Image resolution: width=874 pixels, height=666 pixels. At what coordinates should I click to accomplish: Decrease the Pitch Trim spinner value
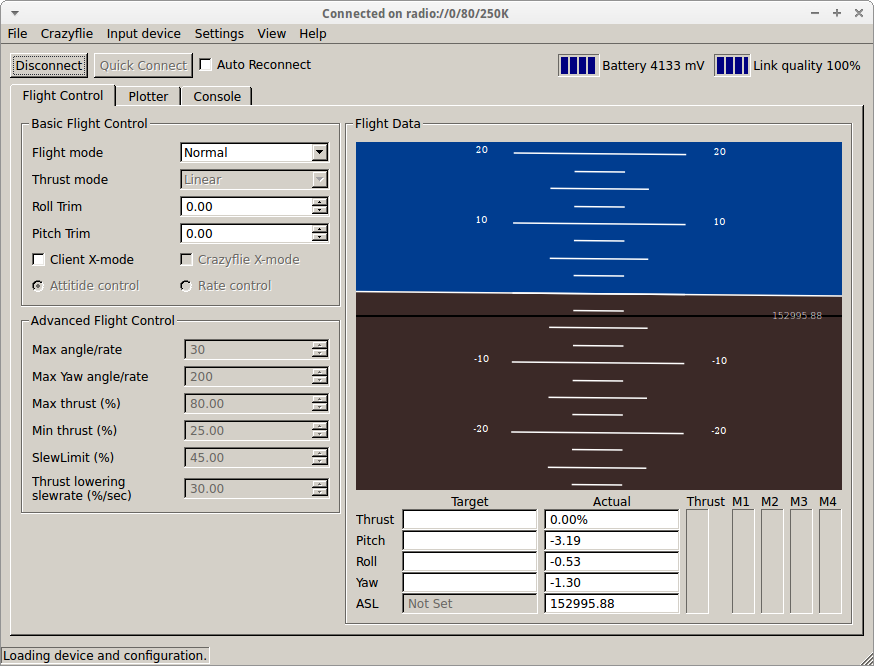[x=320, y=238]
